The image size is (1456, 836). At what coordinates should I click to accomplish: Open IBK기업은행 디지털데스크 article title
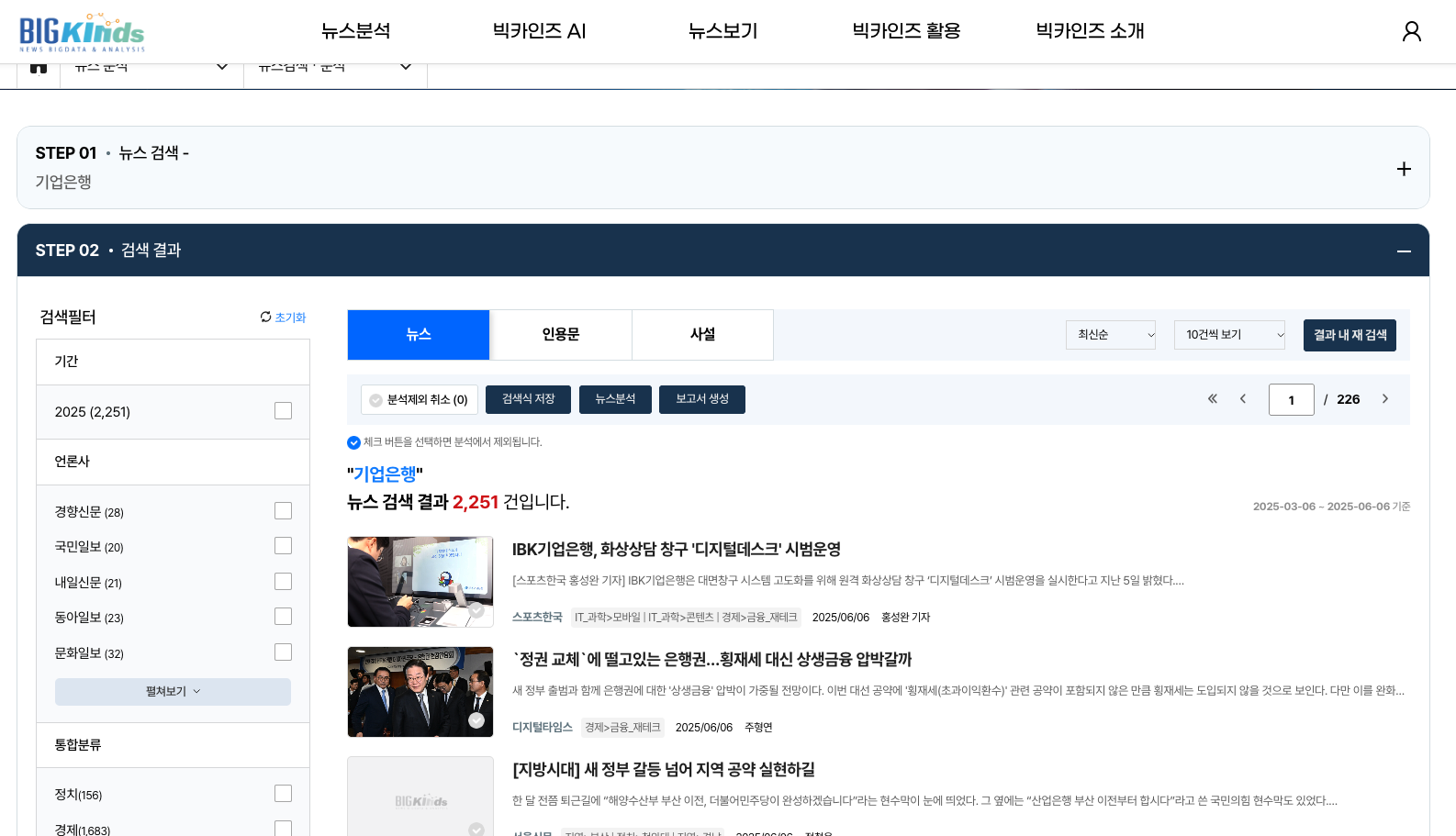677,550
